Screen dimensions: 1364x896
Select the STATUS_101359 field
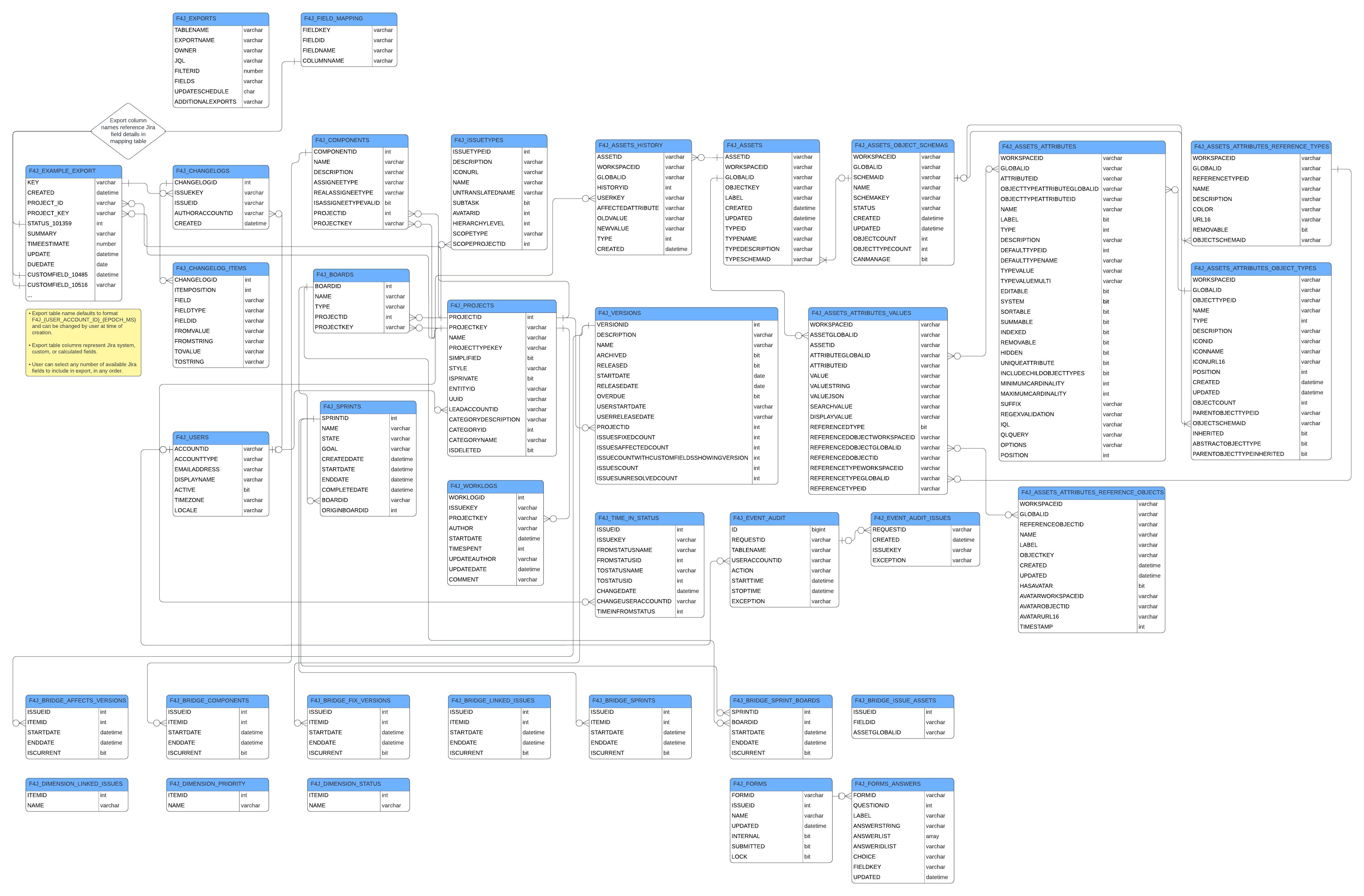pyautogui.click(x=74, y=224)
